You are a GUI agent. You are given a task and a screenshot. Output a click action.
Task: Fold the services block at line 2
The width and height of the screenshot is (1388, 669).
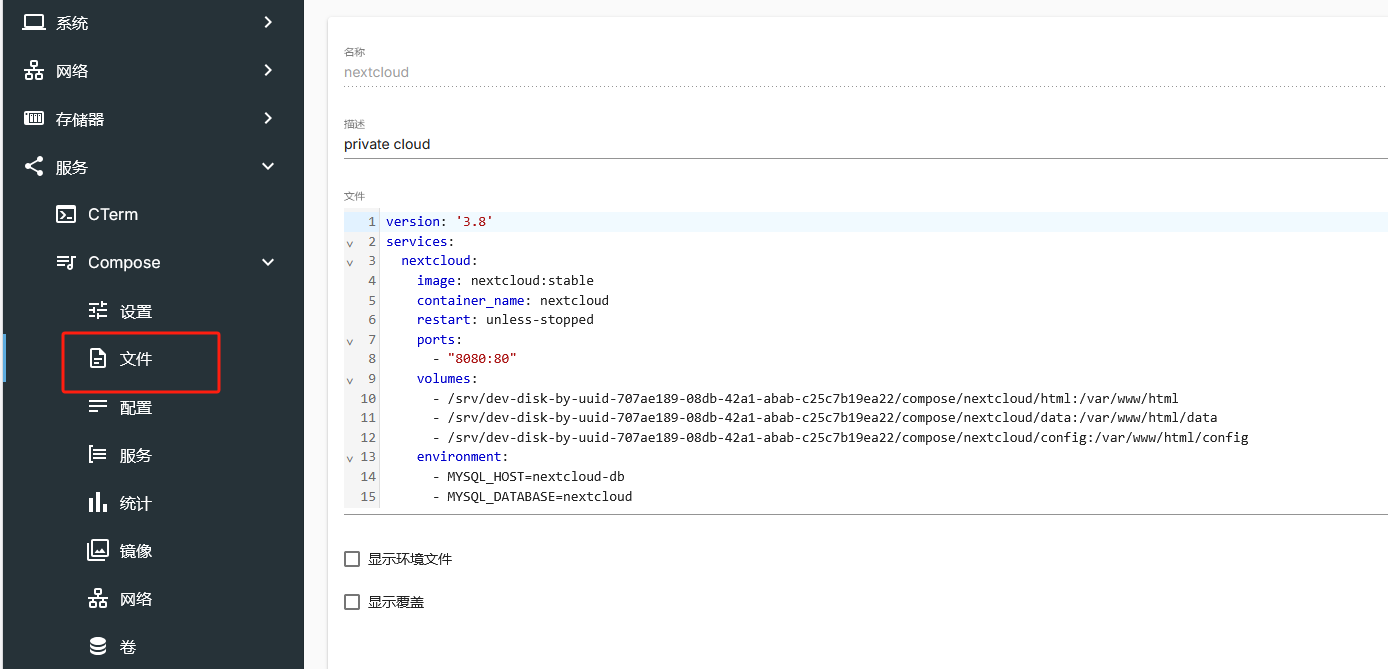[350, 242]
